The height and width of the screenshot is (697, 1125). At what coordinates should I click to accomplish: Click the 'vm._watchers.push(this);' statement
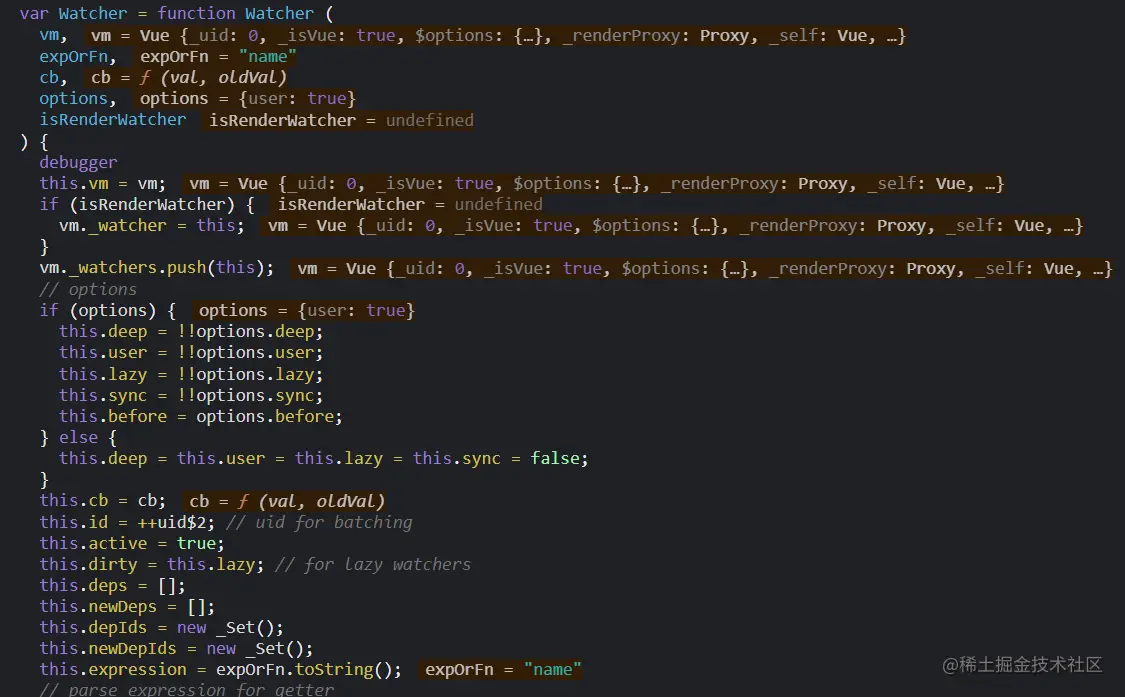click(x=156, y=268)
